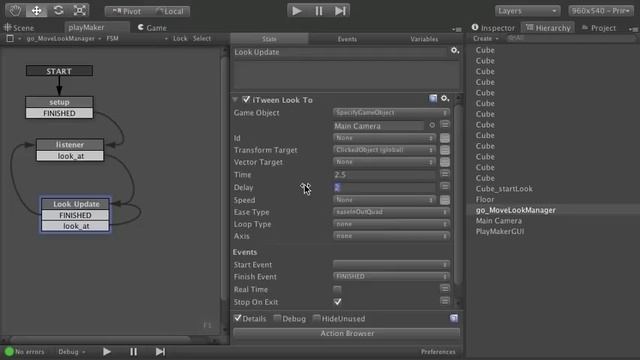Switch to the Project tab

599,28
